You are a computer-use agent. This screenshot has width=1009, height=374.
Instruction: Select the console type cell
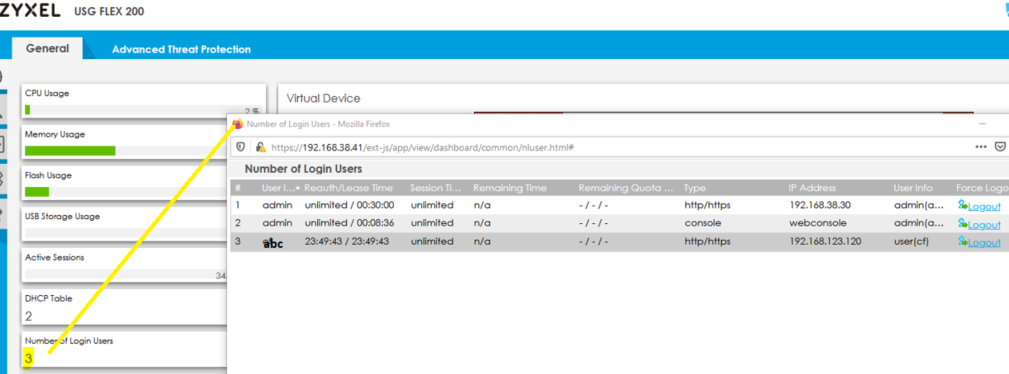click(703, 223)
